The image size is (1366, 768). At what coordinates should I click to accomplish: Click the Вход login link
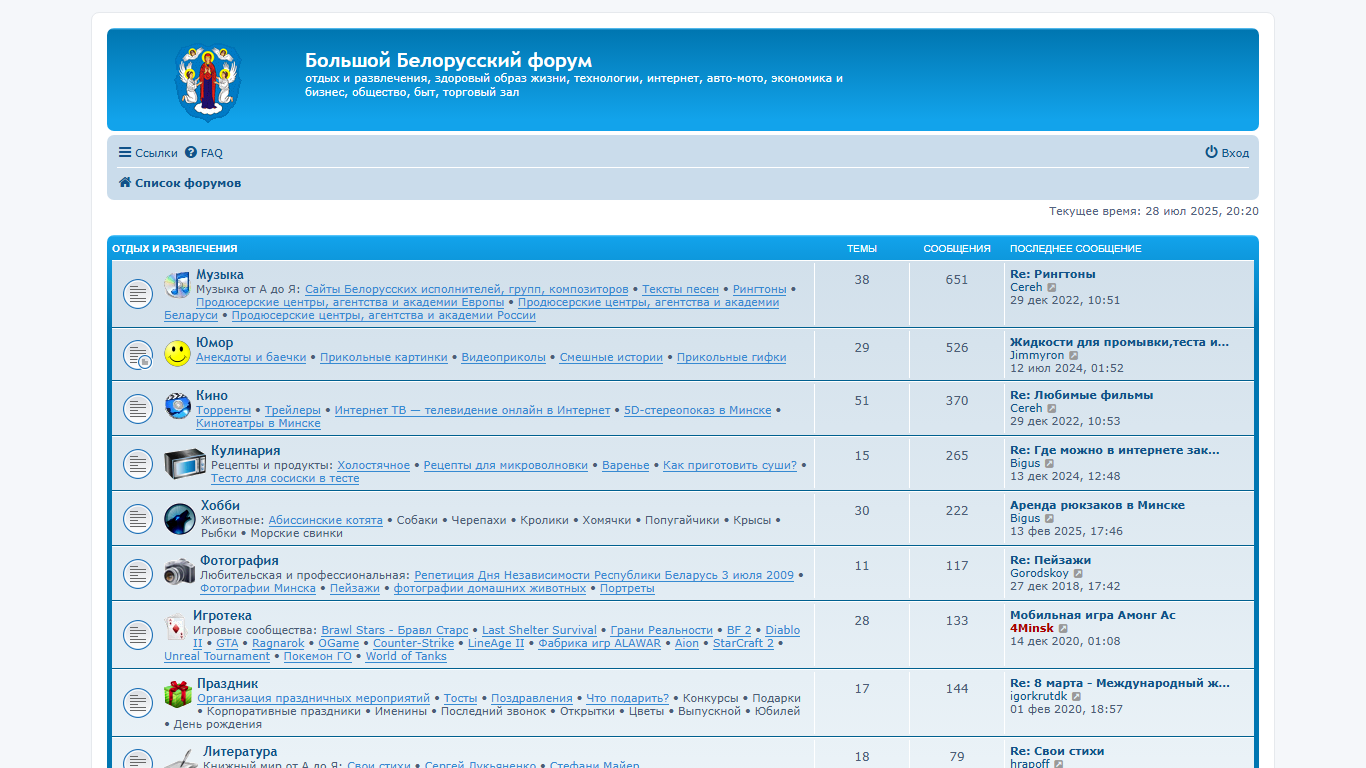click(1227, 153)
